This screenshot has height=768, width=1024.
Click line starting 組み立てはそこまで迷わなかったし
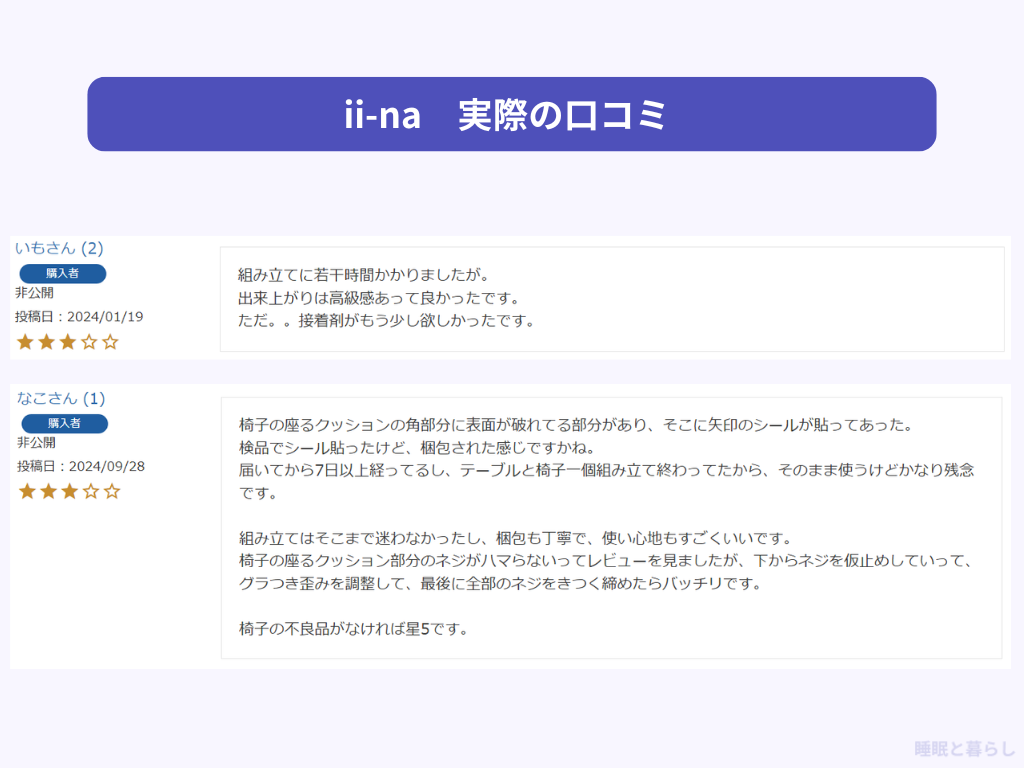pyautogui.click(x=516, y=538)
